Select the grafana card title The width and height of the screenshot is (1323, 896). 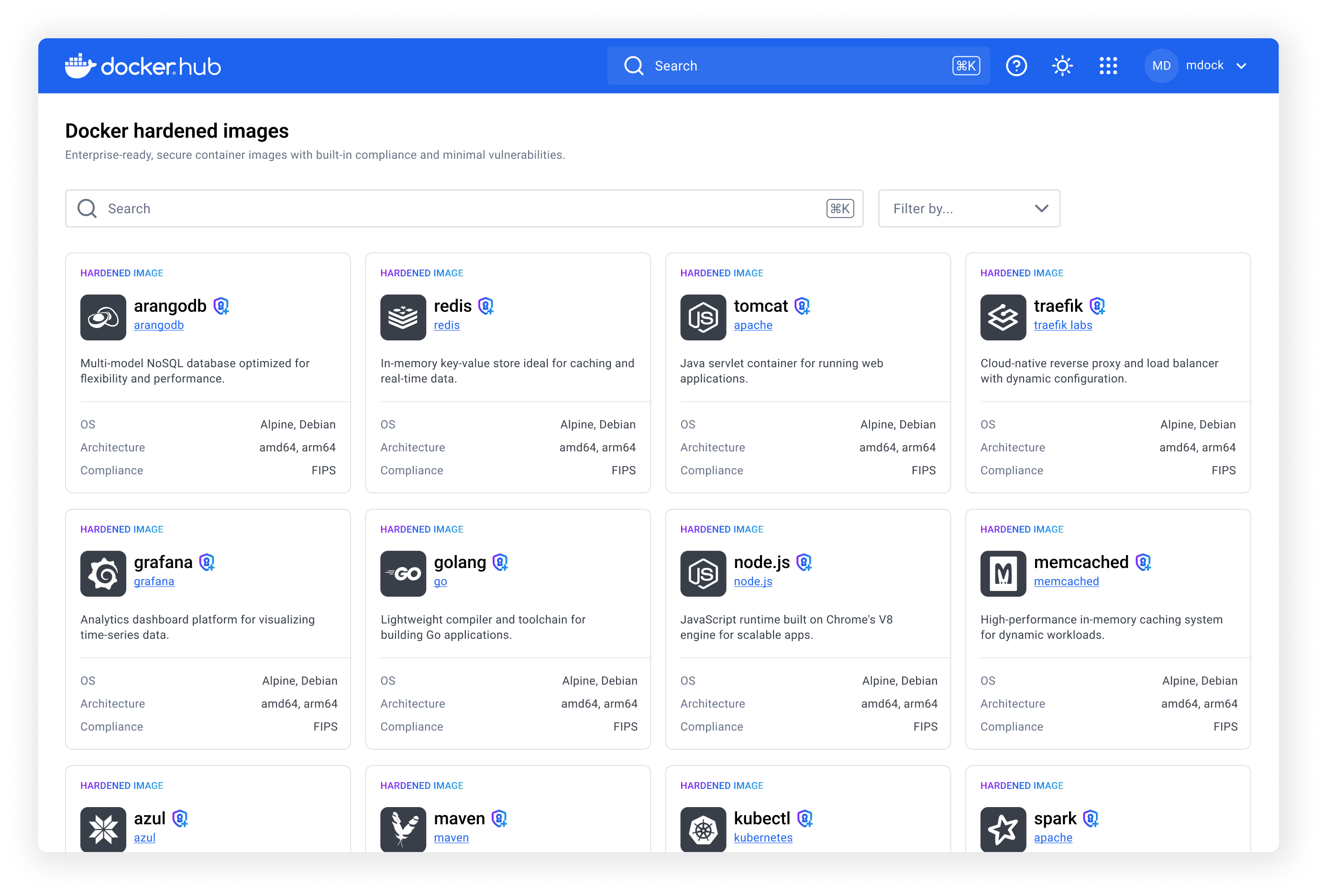[x=164, y=562]
